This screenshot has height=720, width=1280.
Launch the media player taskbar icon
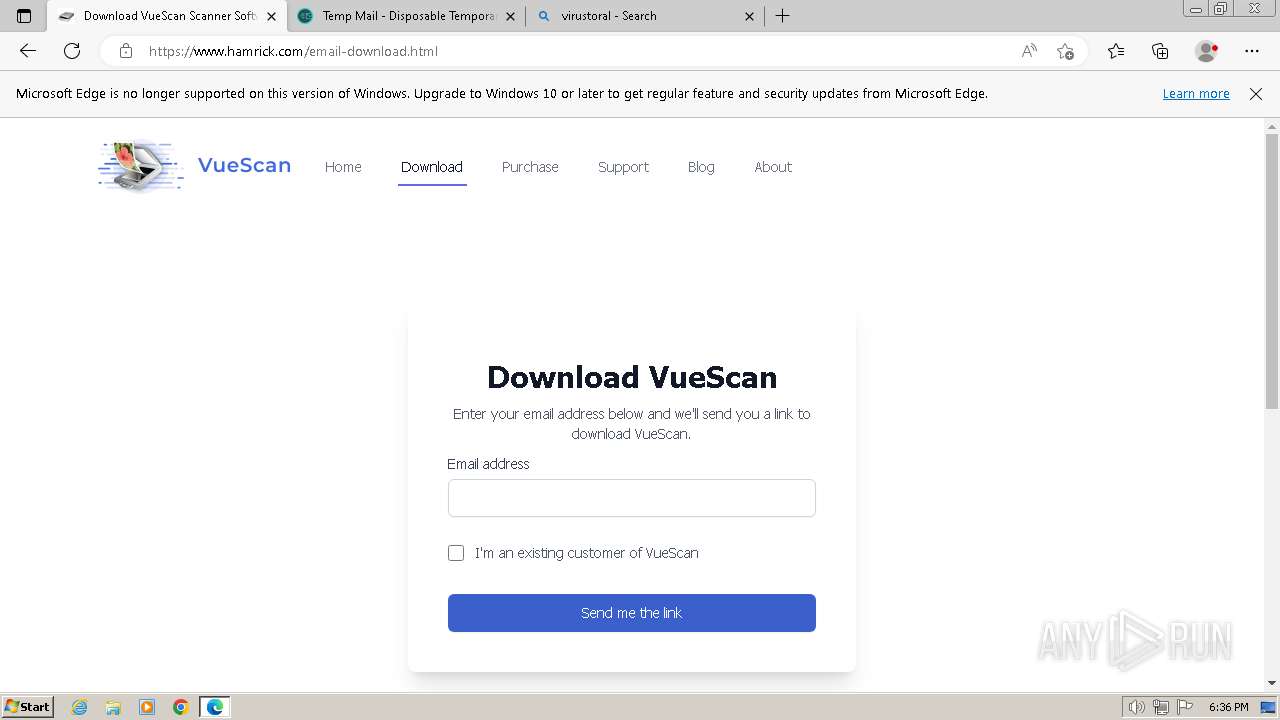click(x=147, y=707)
